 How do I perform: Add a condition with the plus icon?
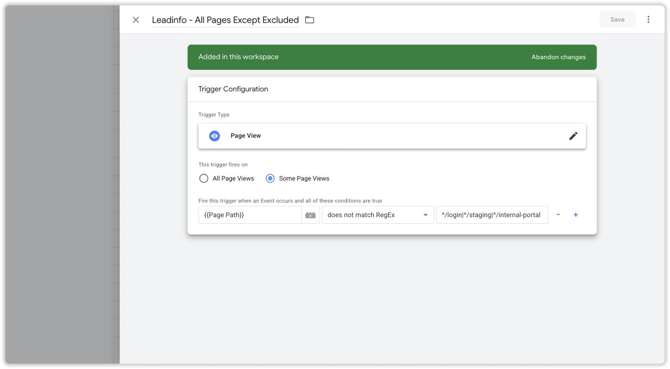click(576, 214)
